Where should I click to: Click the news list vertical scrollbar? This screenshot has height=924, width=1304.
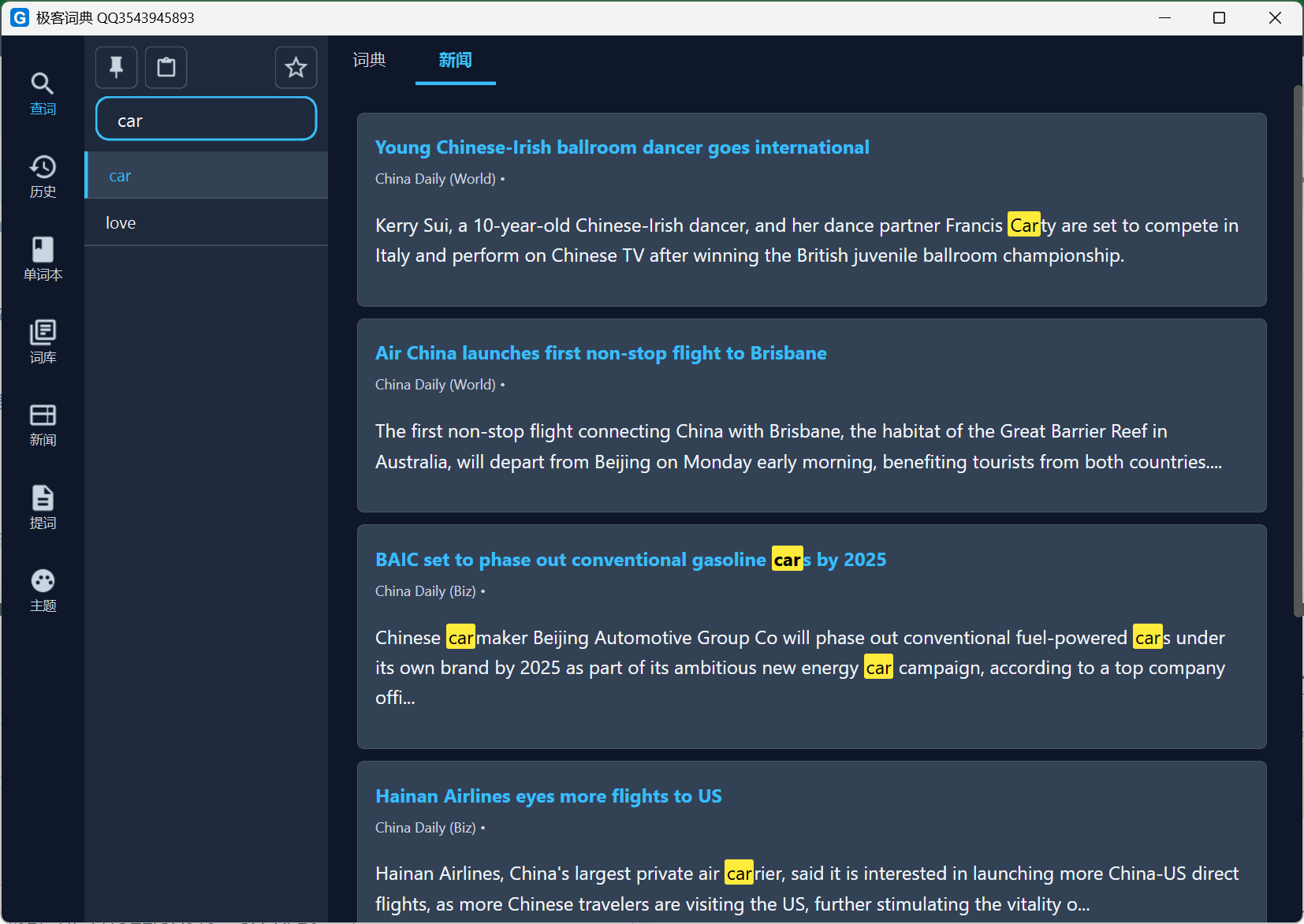tap(1298, 351)
